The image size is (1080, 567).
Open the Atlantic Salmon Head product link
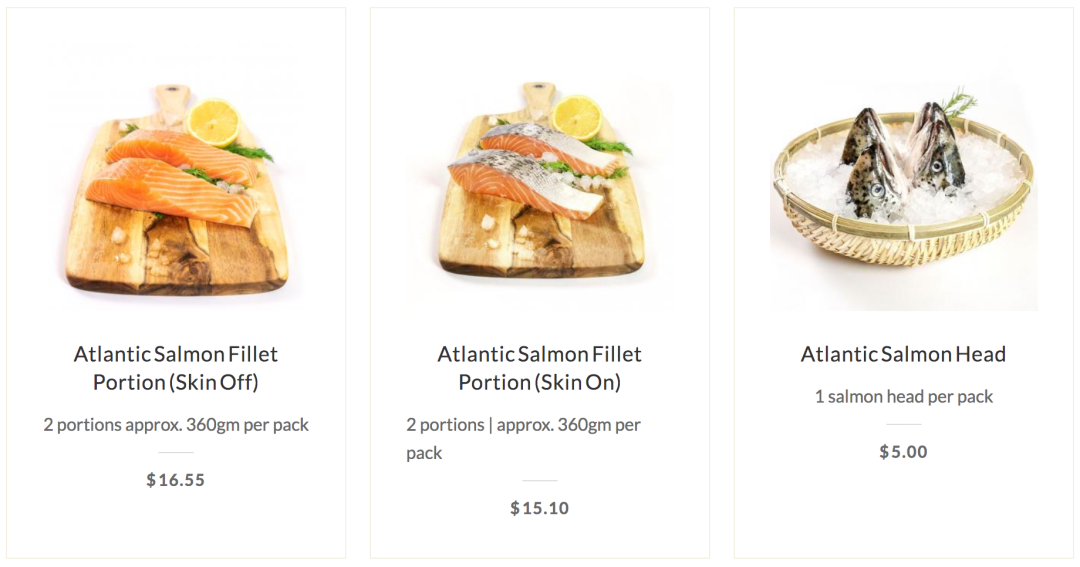[x=903, y=354]
